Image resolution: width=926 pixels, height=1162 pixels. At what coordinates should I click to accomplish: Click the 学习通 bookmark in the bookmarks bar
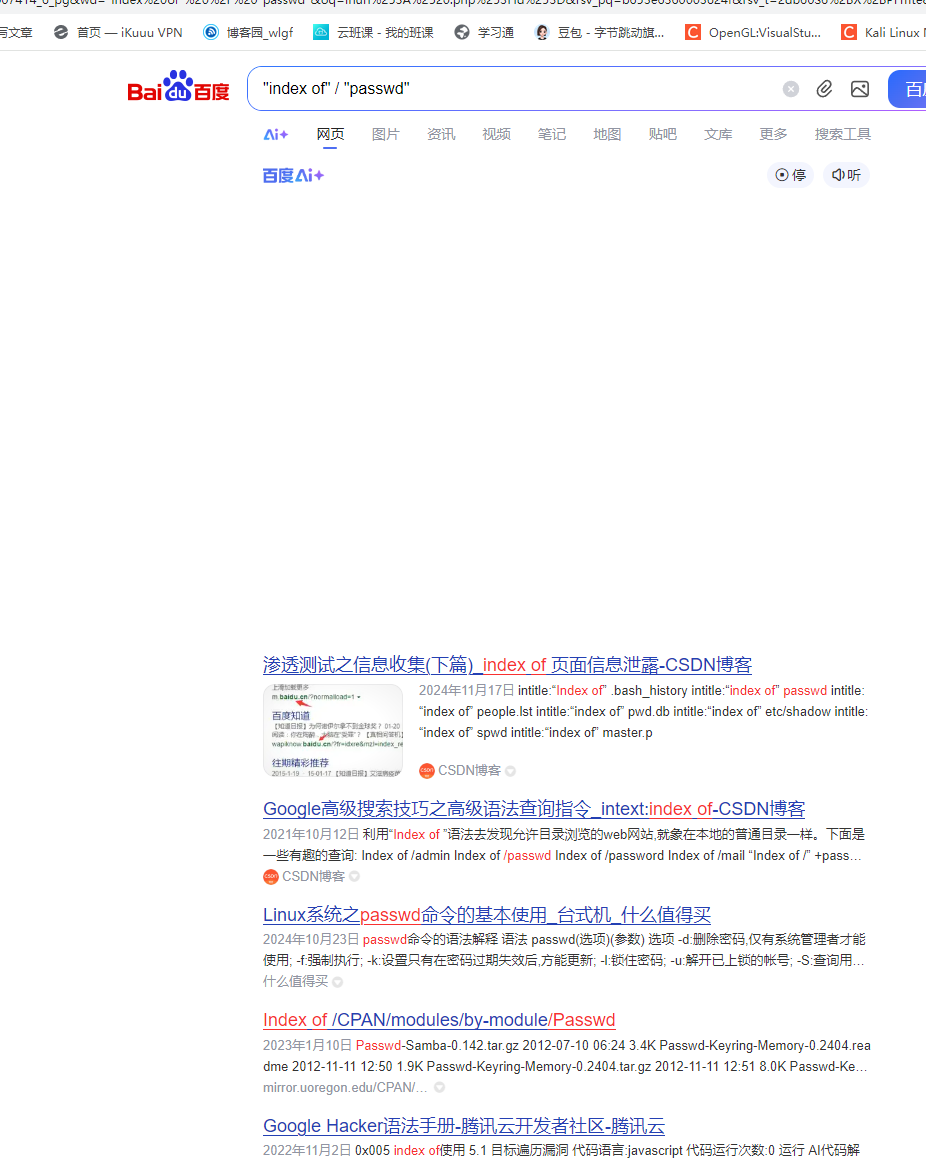[x=483, y=32]
